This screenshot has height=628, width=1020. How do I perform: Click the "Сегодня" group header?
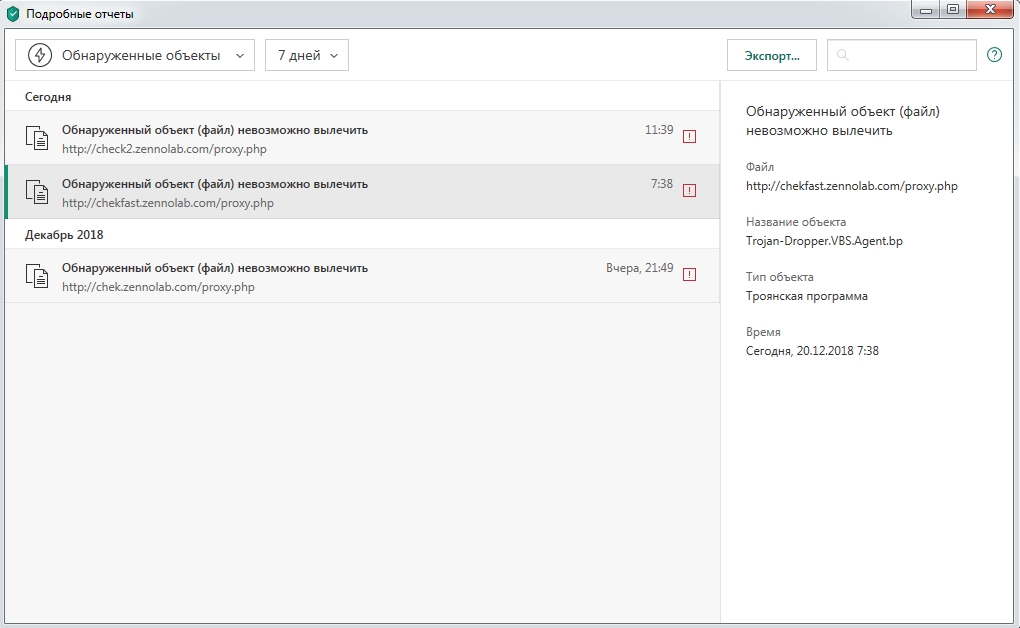coord(48,97)
